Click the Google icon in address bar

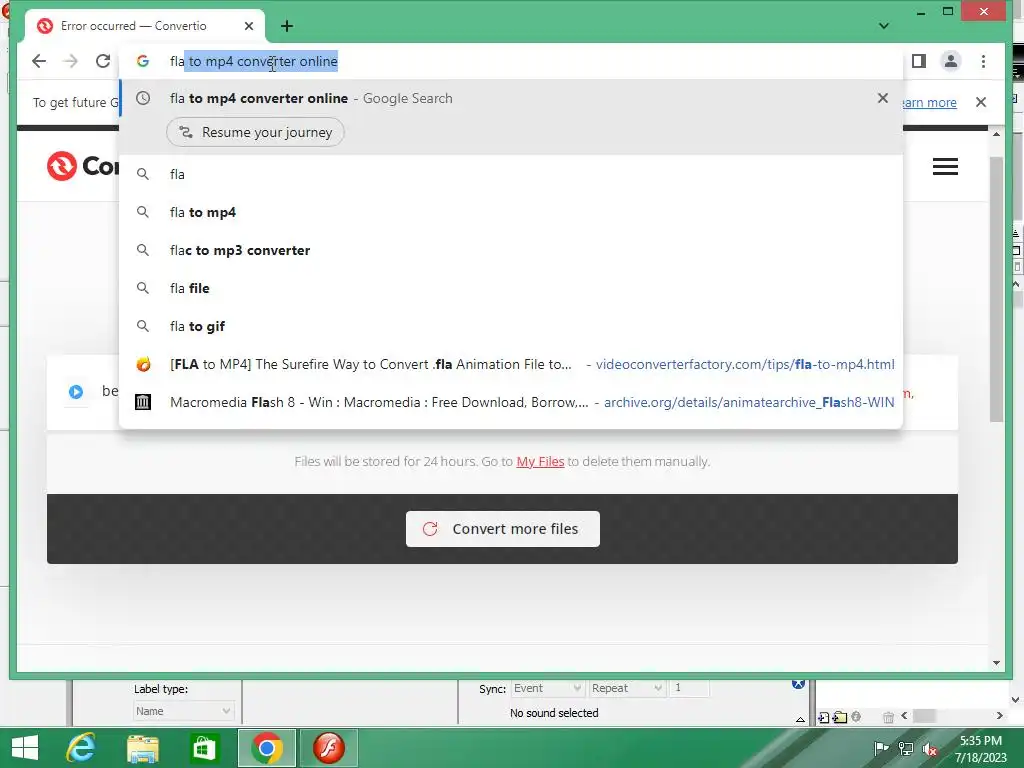point(142,61)
